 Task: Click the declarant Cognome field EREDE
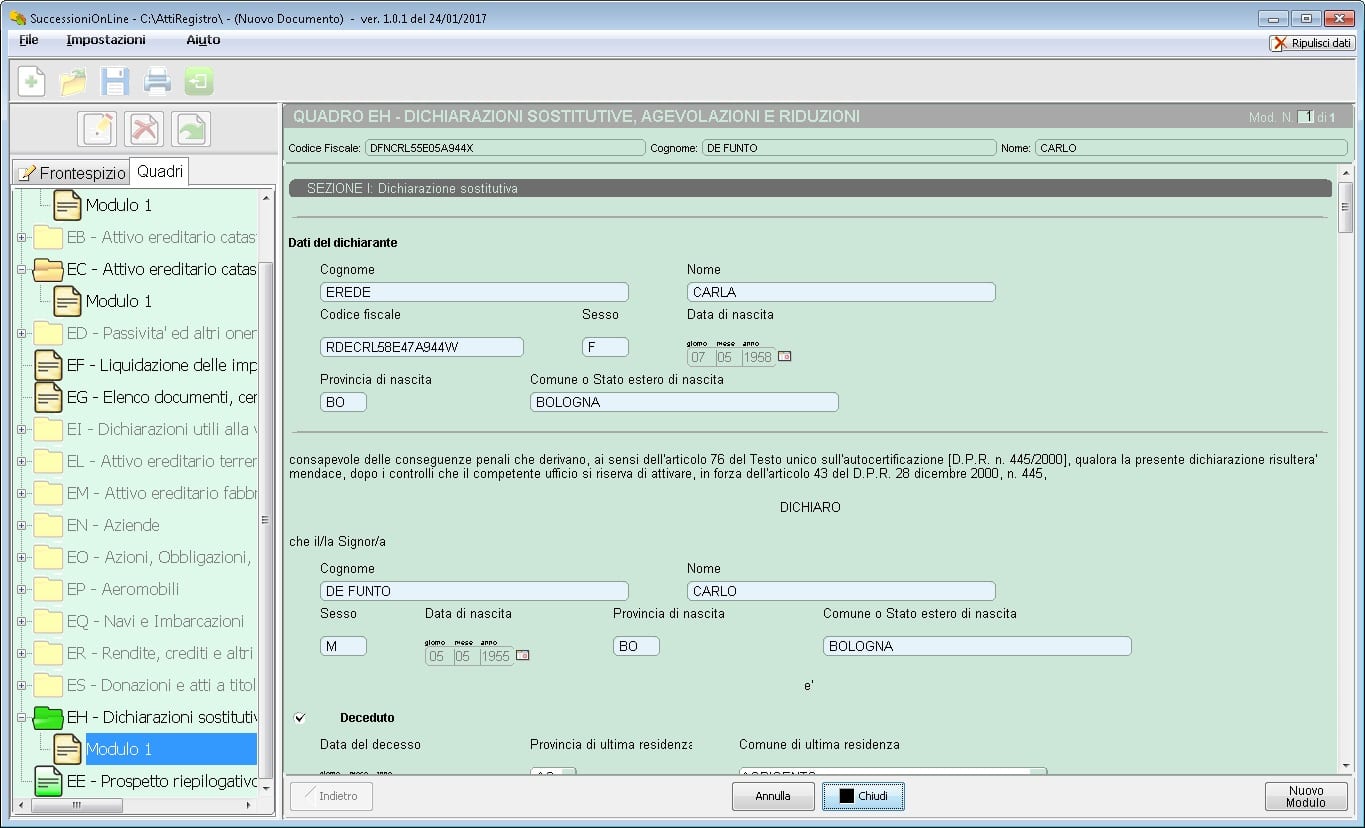point(474,292)
